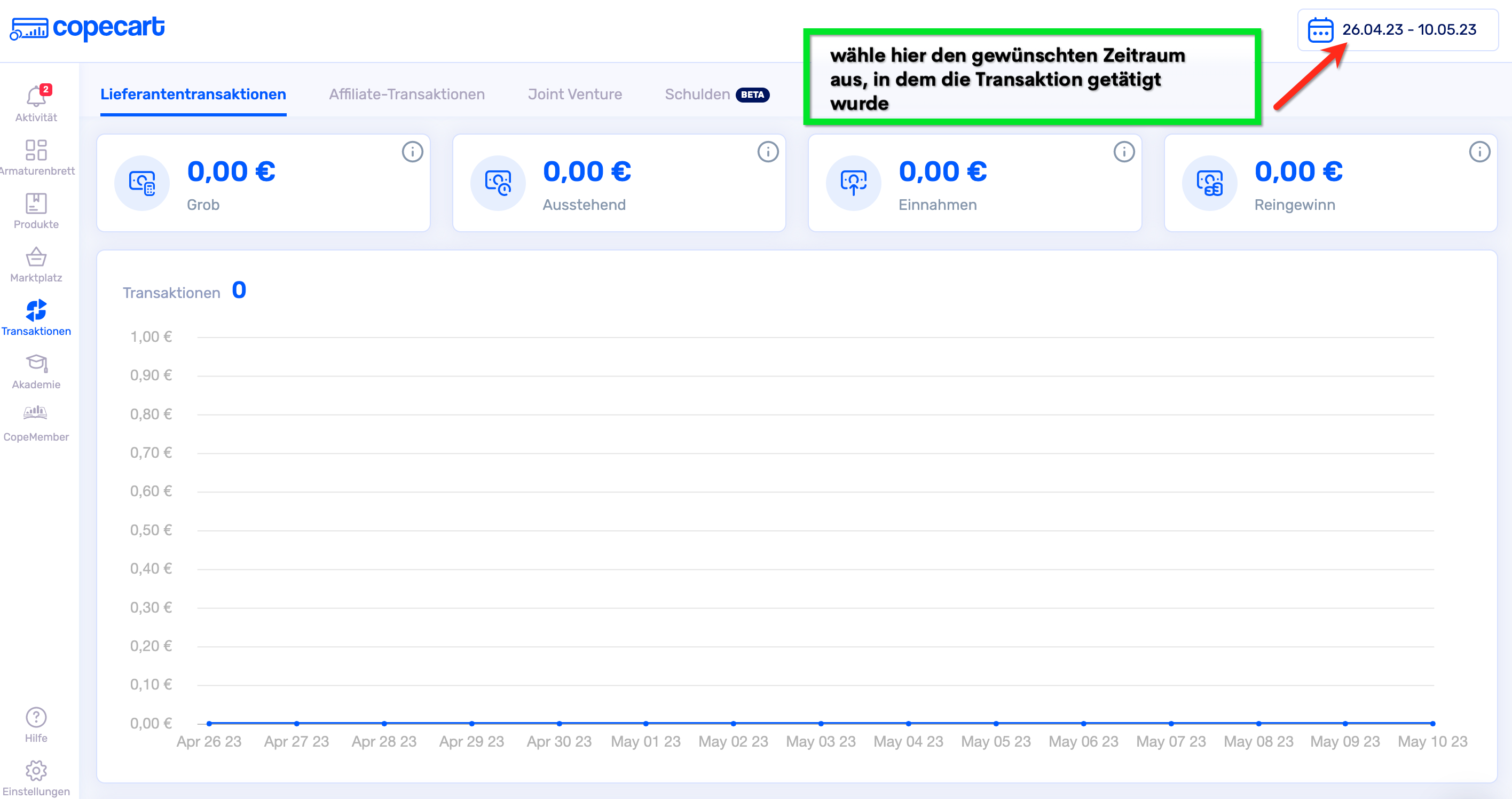The height and width of the screenshot is (799, 1512).
Task: Select Lieferantentransaktionen tab
Action: coord(193,95)
